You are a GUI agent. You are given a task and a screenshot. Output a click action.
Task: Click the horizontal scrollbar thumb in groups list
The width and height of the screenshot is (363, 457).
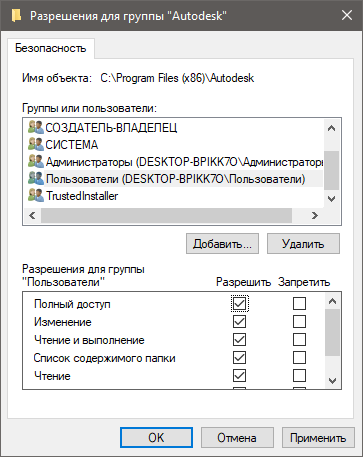click(x=166, y=216)
